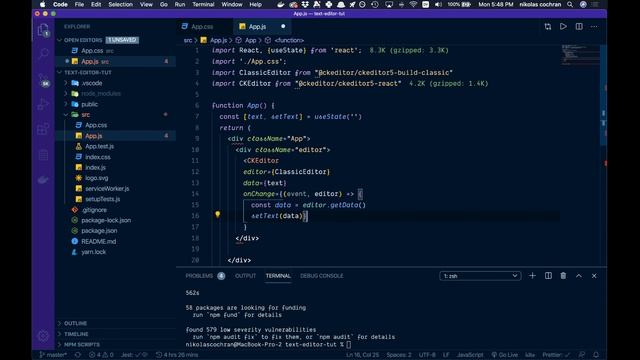This screenshot has height=360, width=640.
Task: Open the Search view in activity bar
Action: click(43, 53)
